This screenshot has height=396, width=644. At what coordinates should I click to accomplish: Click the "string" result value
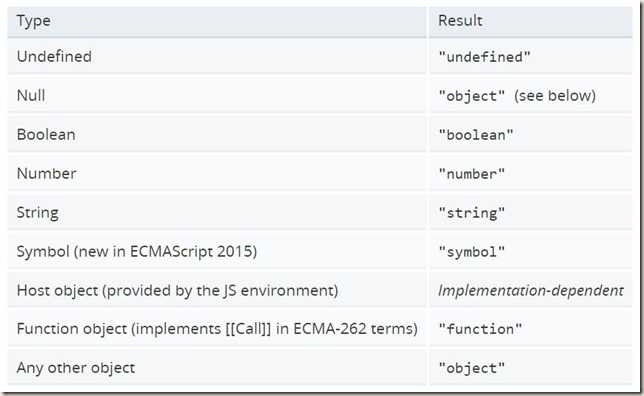pos(472,213)
